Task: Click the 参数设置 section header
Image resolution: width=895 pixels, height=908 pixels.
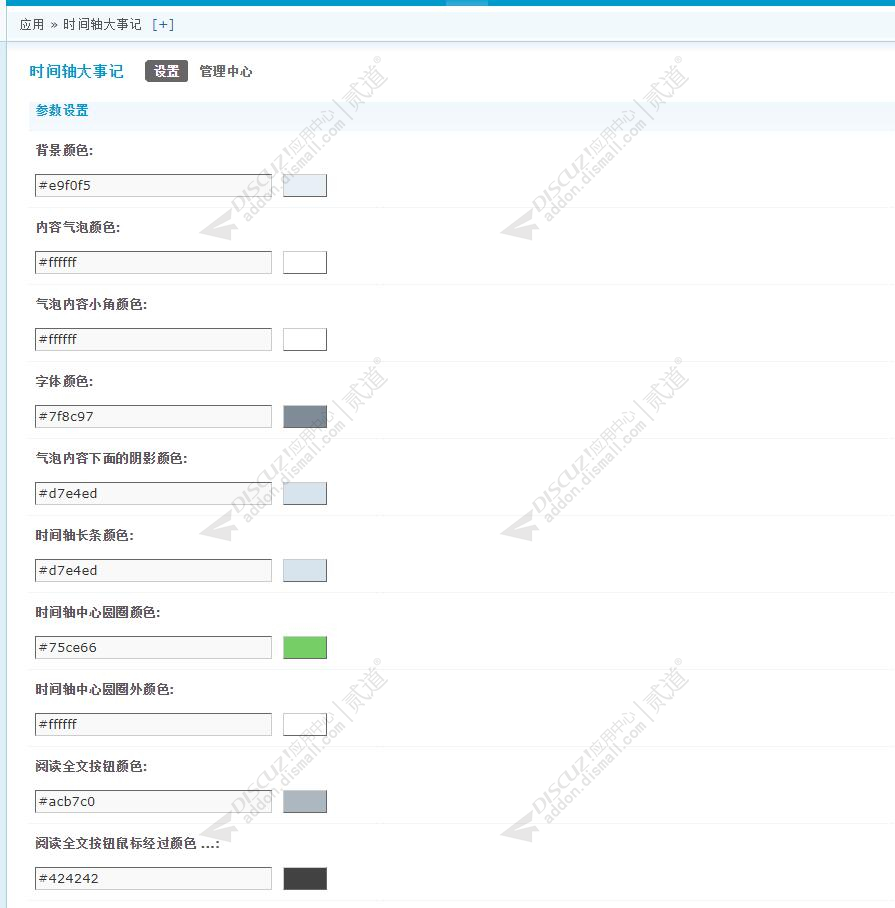Action: [62, 110]
